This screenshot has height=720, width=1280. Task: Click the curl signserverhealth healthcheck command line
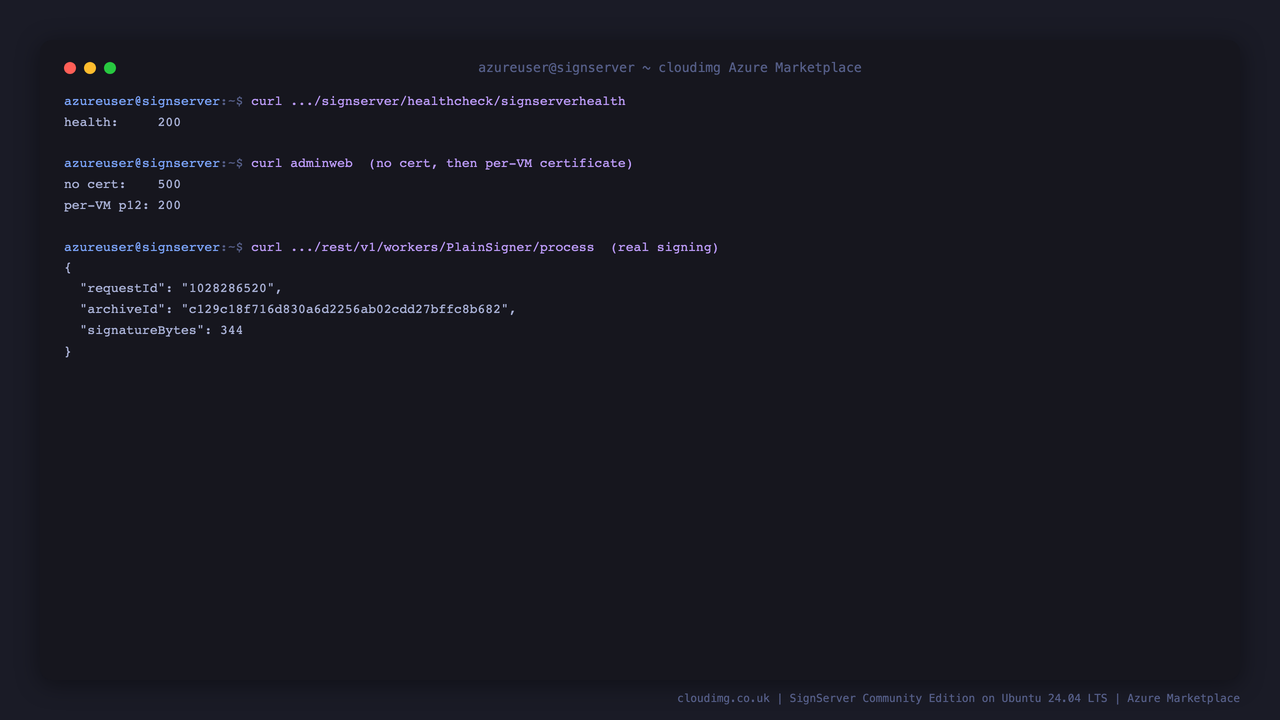pyautogui.click(x=345, y=101)
